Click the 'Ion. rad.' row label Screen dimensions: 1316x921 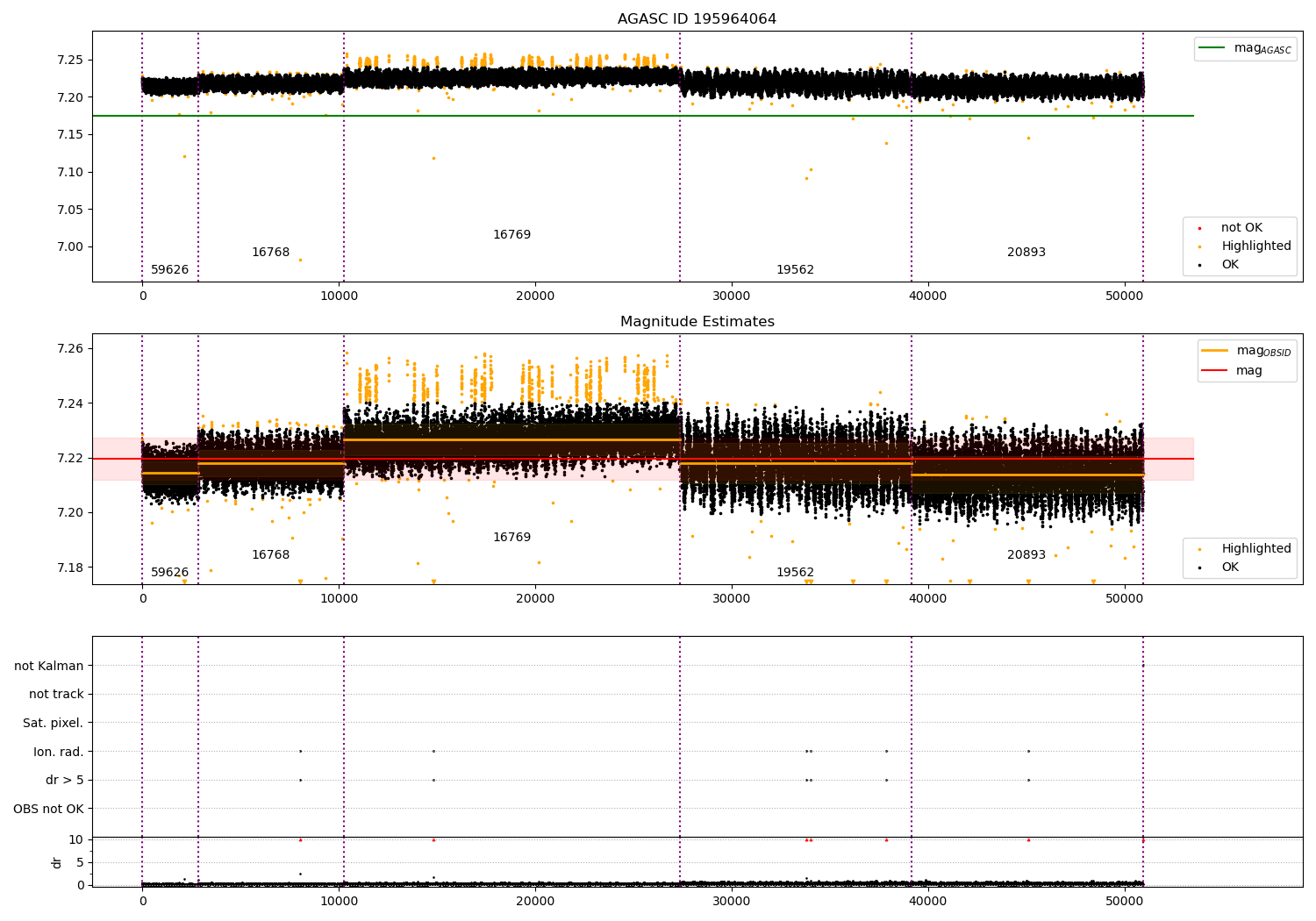(x=59, y=752)
